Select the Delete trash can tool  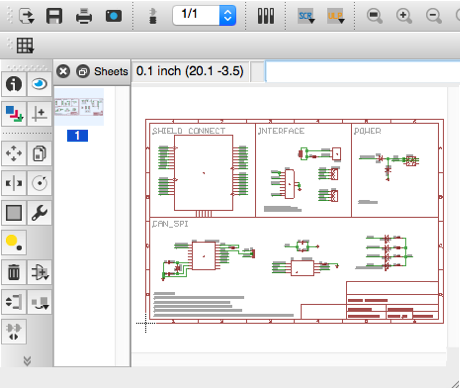(x=14, y=272)
